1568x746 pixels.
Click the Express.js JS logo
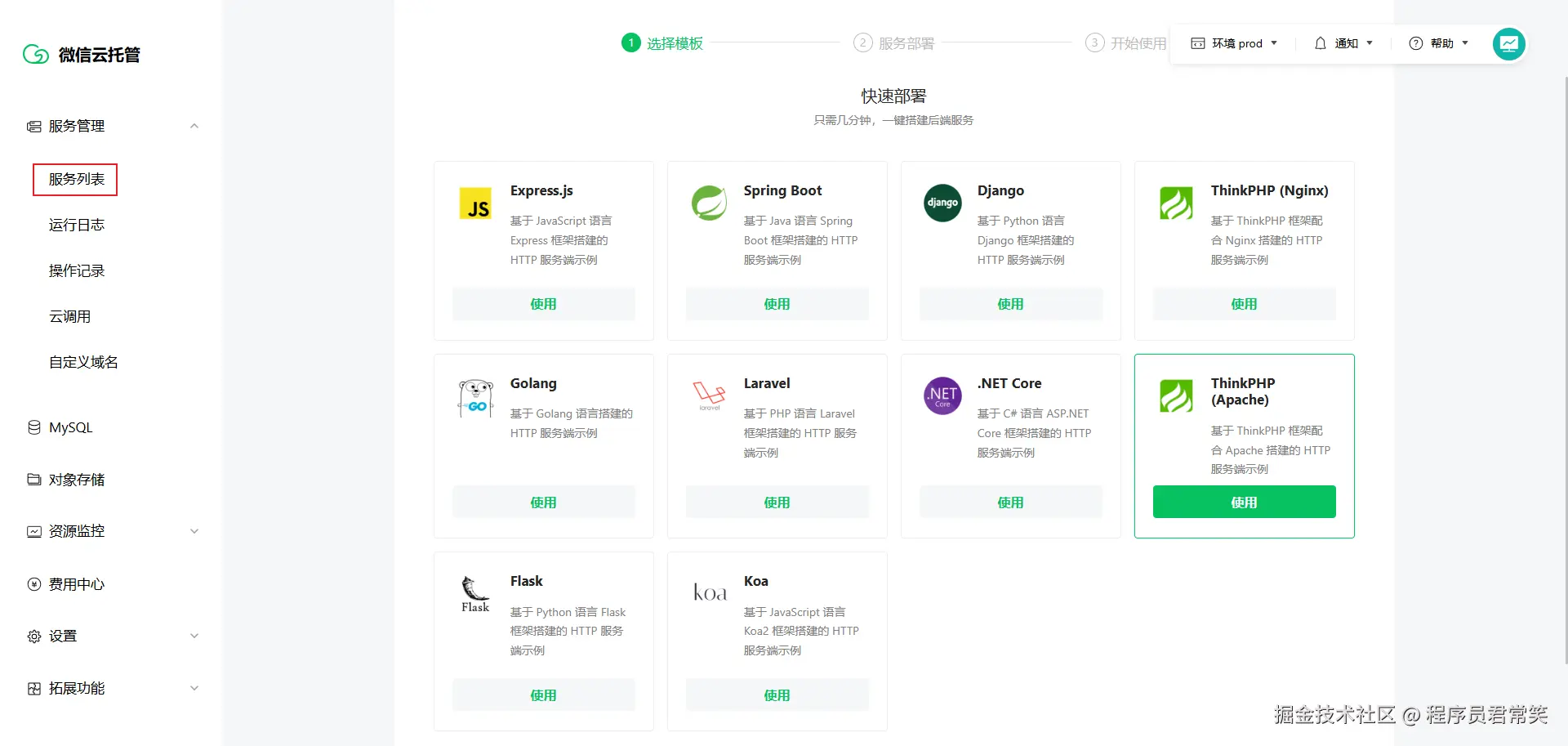[x=475, y=203]
